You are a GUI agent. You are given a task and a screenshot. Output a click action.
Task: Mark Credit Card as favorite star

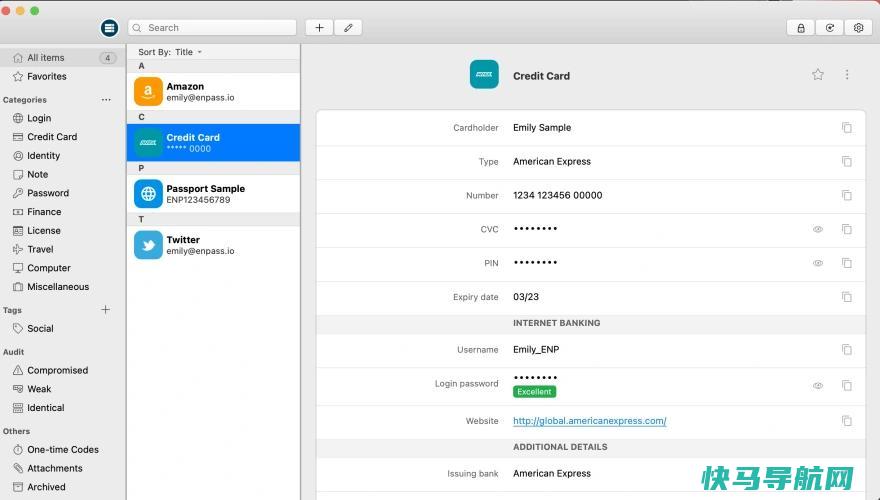pos(818,75)
